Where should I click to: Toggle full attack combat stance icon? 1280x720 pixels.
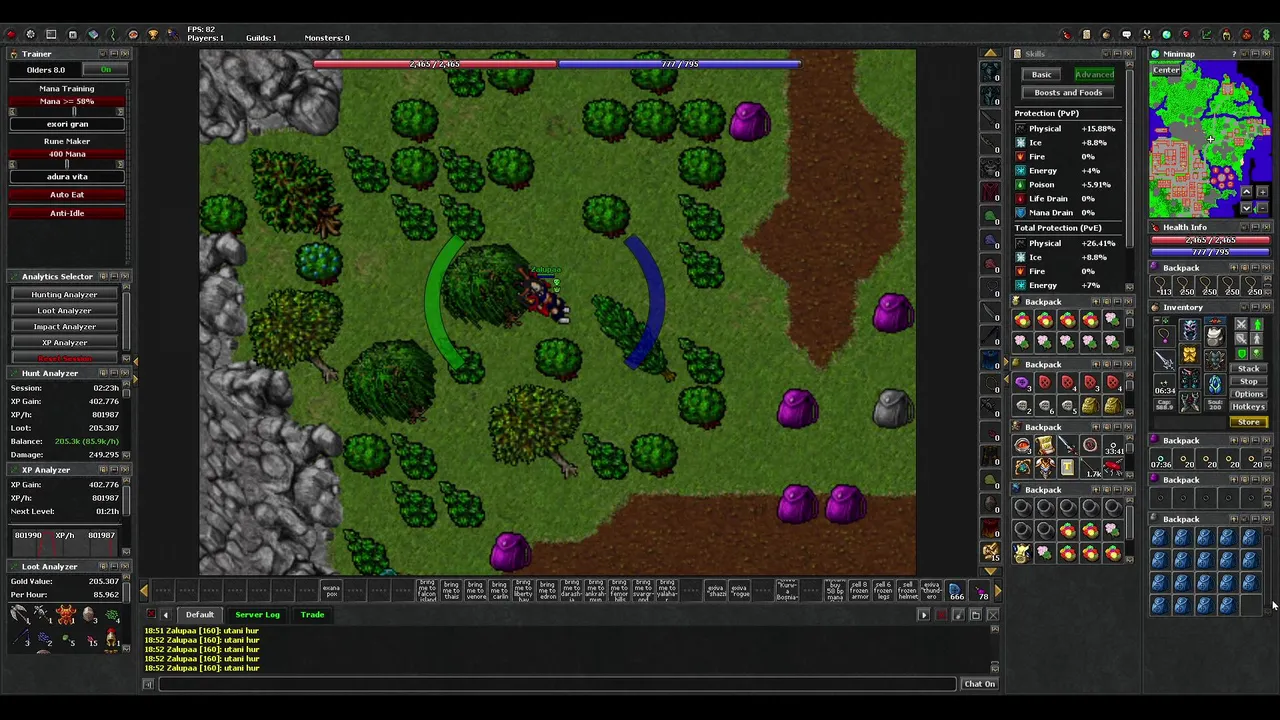click(1241, 323)
